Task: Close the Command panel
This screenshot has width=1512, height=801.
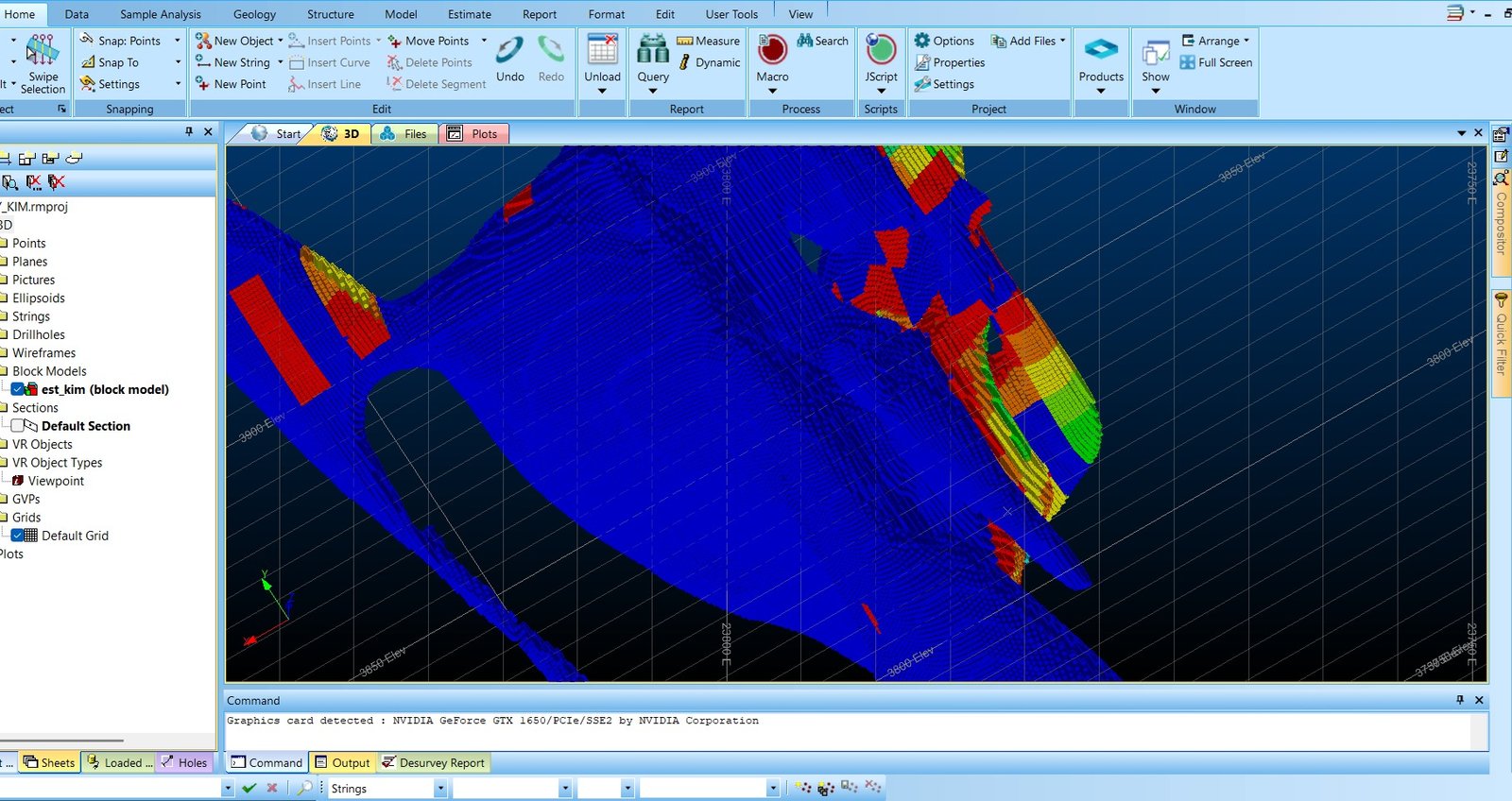Action: (1479, 700)
